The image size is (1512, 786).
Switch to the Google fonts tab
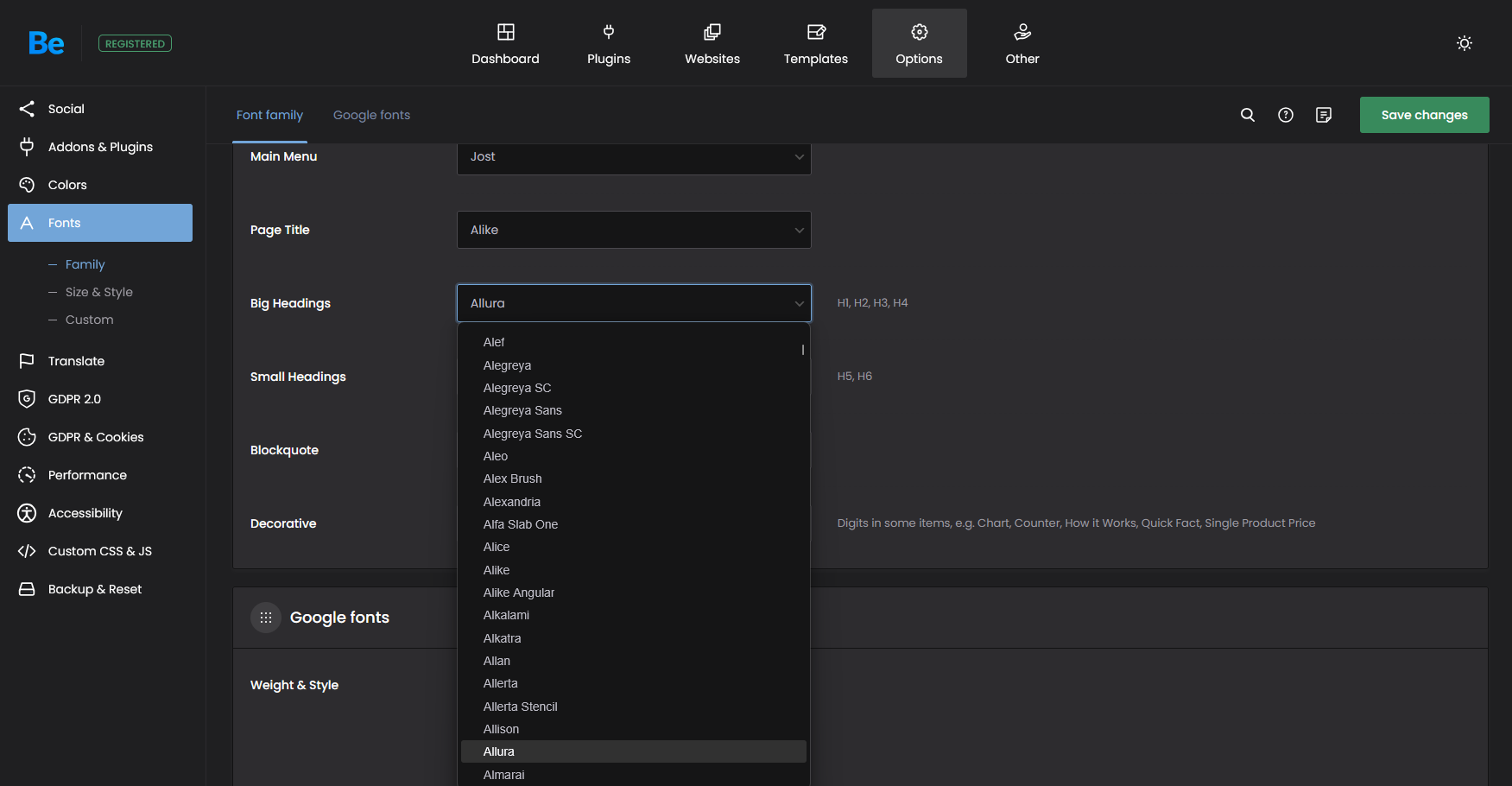coord(371,115)
